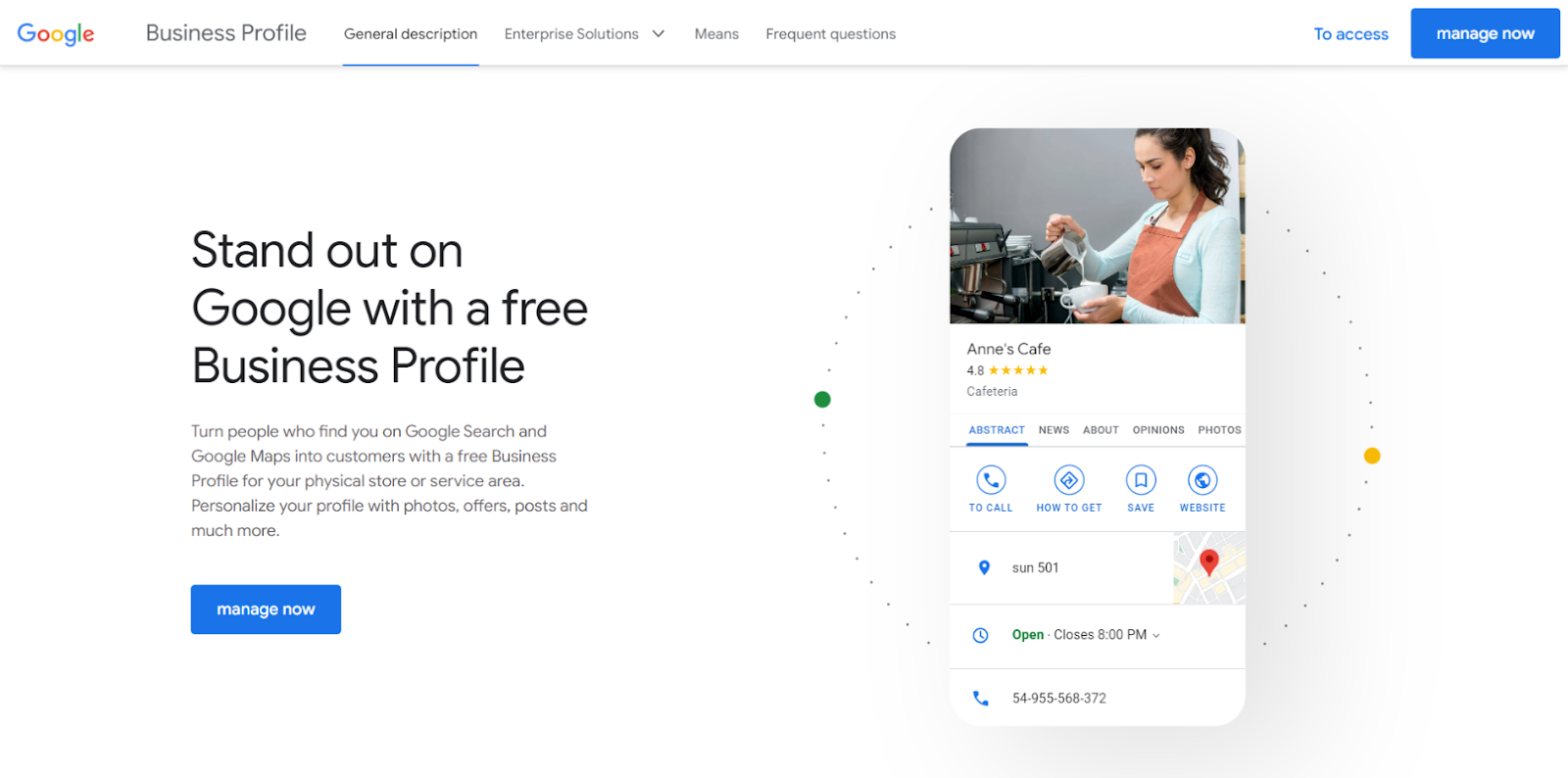Viewport: 1568px width, 778px height.
Task: Click the Save bookmark icon
Action: click(x=1141, y=480)
